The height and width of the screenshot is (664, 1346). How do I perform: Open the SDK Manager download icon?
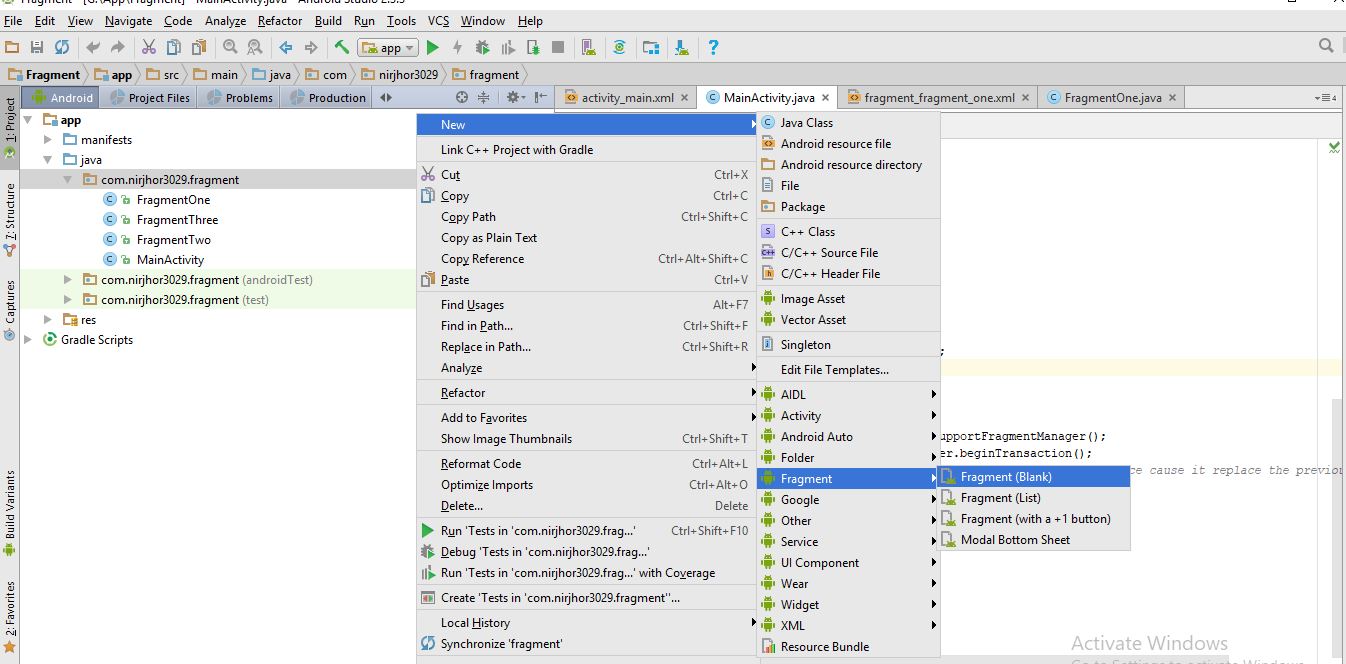click(x=682, y=47)
